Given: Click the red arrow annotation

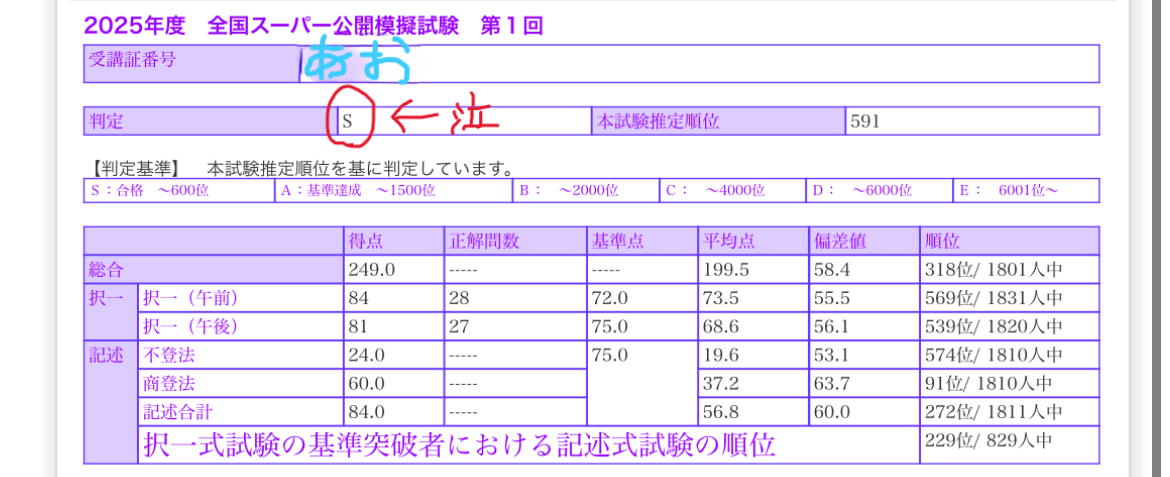Looking at the screenshot, I should [x=416, y=119].
